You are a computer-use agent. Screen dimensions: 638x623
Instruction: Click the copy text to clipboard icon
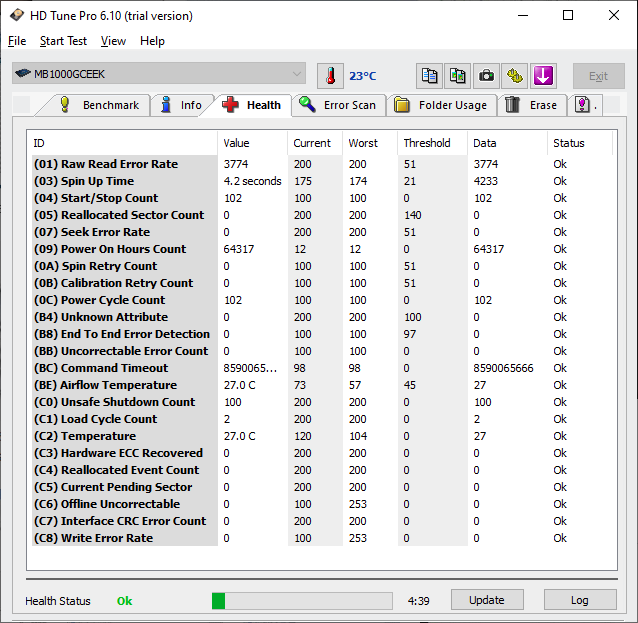429,76
